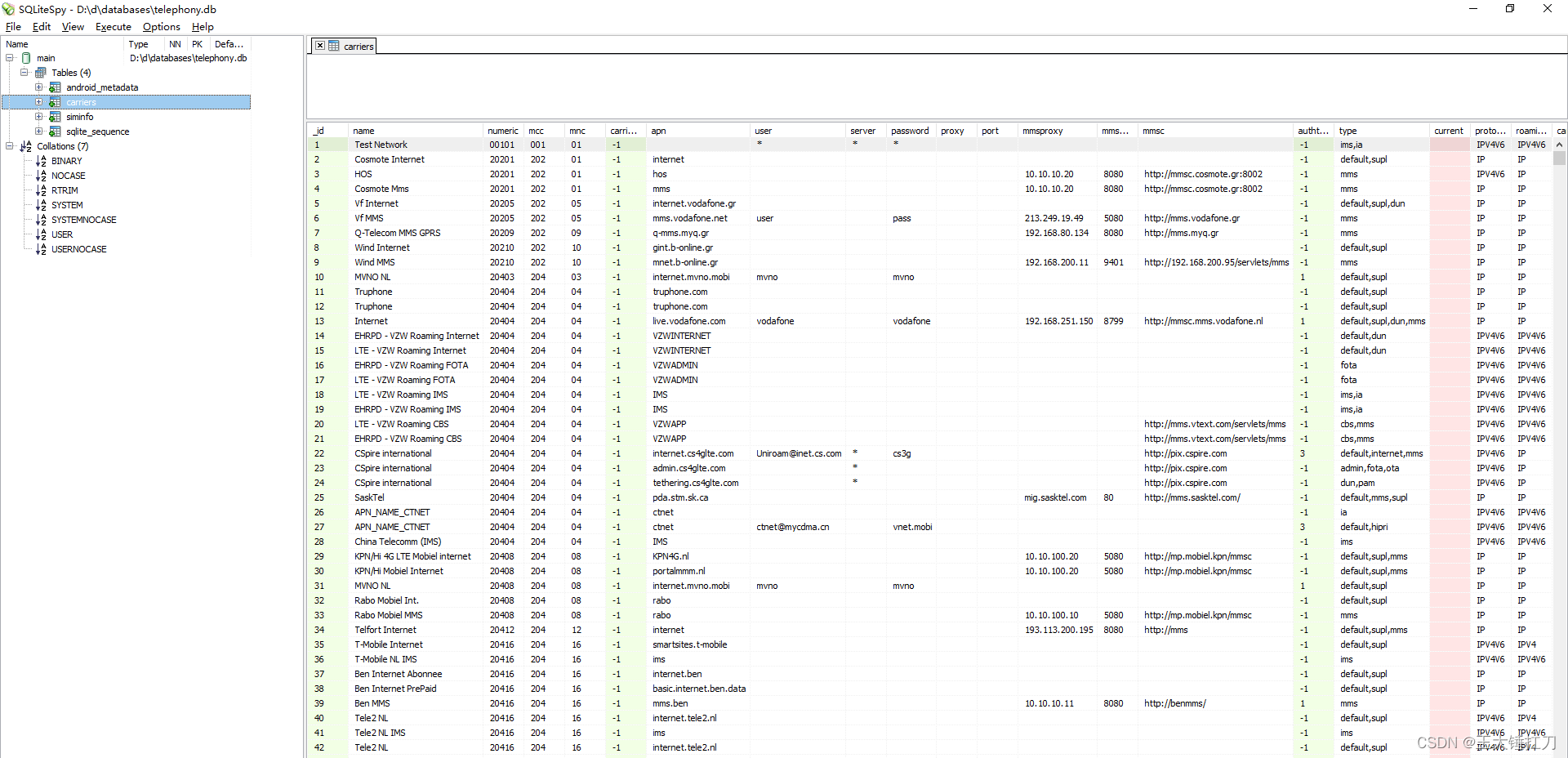Click the SQLiteSpy application icon in the title bar
1568x758 pixels.
[8, 9]
